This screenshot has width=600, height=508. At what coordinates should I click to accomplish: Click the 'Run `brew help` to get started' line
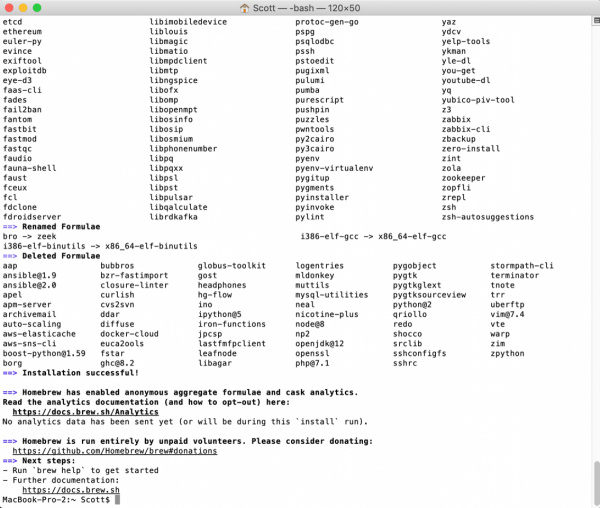80,471
